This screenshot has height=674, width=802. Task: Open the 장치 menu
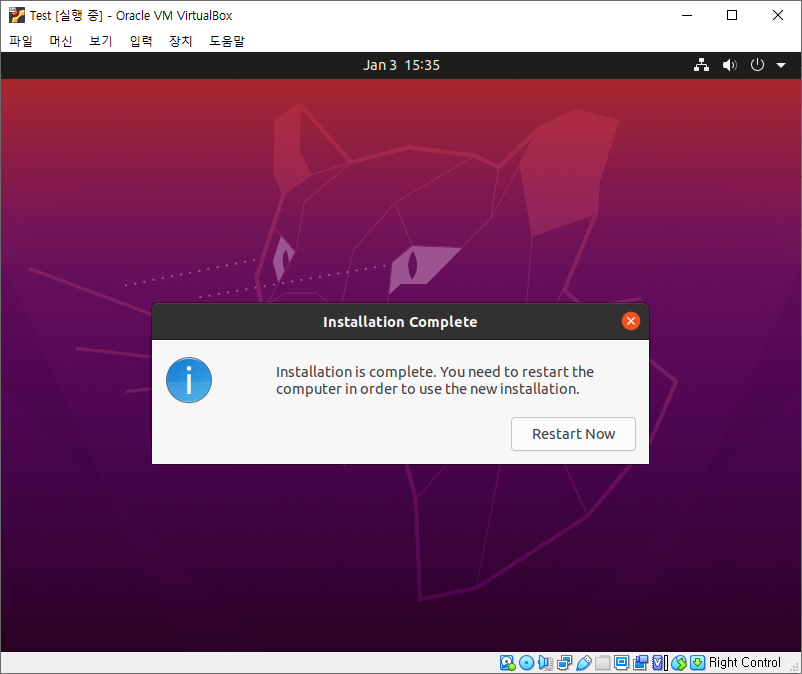(181, 41)
